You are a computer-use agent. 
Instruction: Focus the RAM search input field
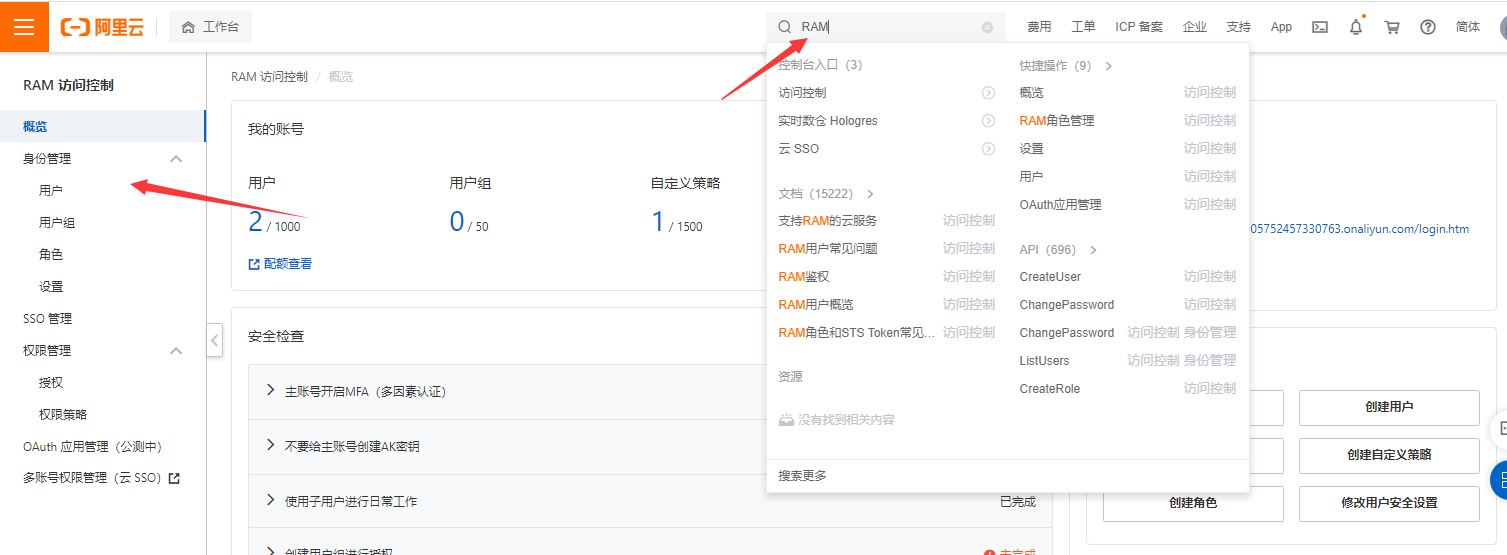pos(888,27)
